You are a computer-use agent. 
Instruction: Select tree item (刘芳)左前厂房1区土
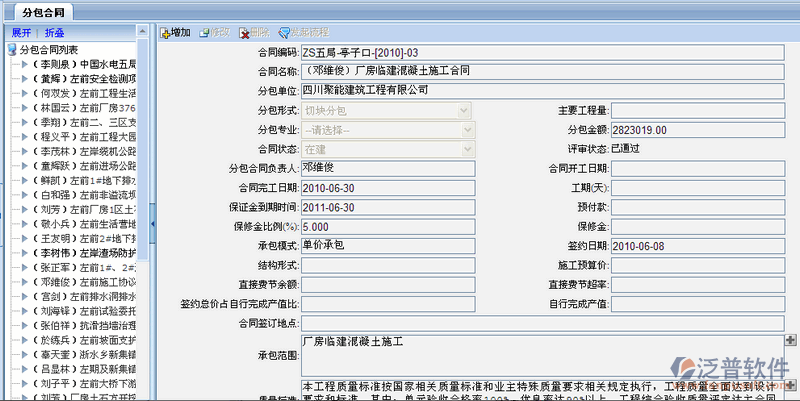click(x=84, y=210)
